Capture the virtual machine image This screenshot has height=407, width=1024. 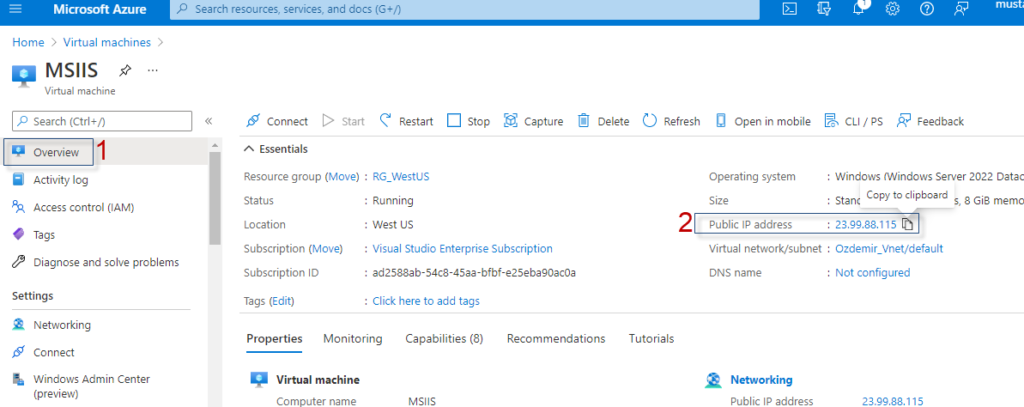[x=534, y=122]
